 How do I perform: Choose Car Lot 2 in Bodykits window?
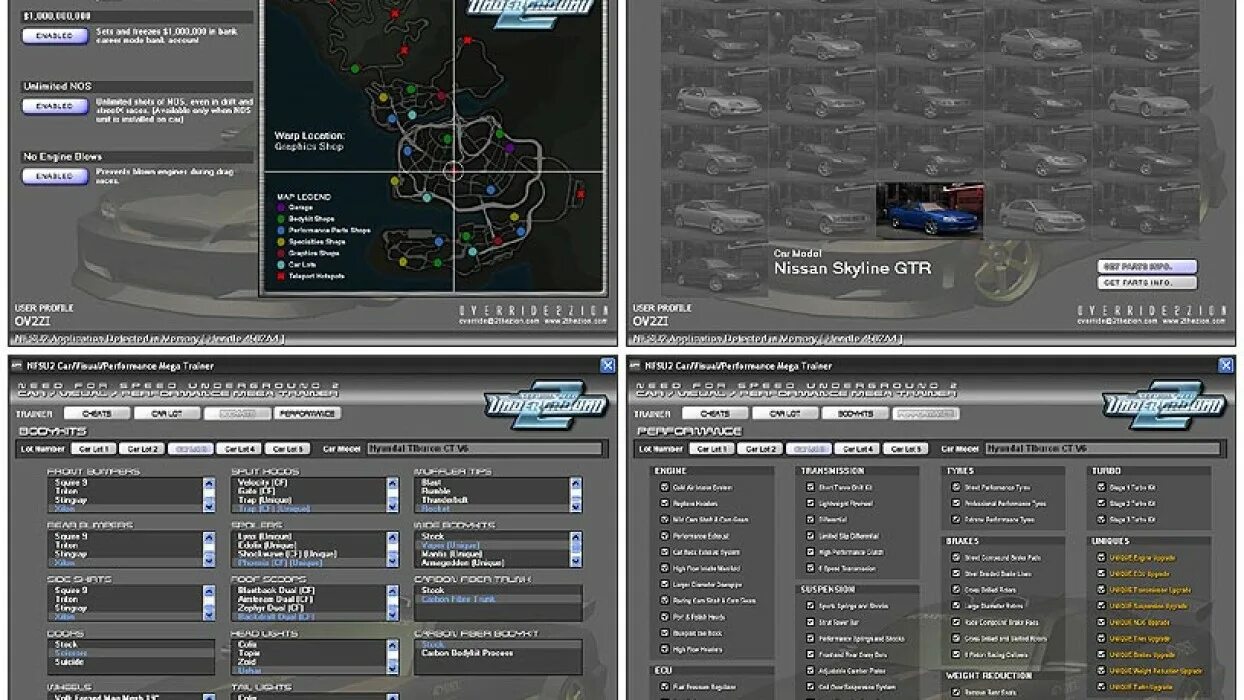[x=143, y=449]
